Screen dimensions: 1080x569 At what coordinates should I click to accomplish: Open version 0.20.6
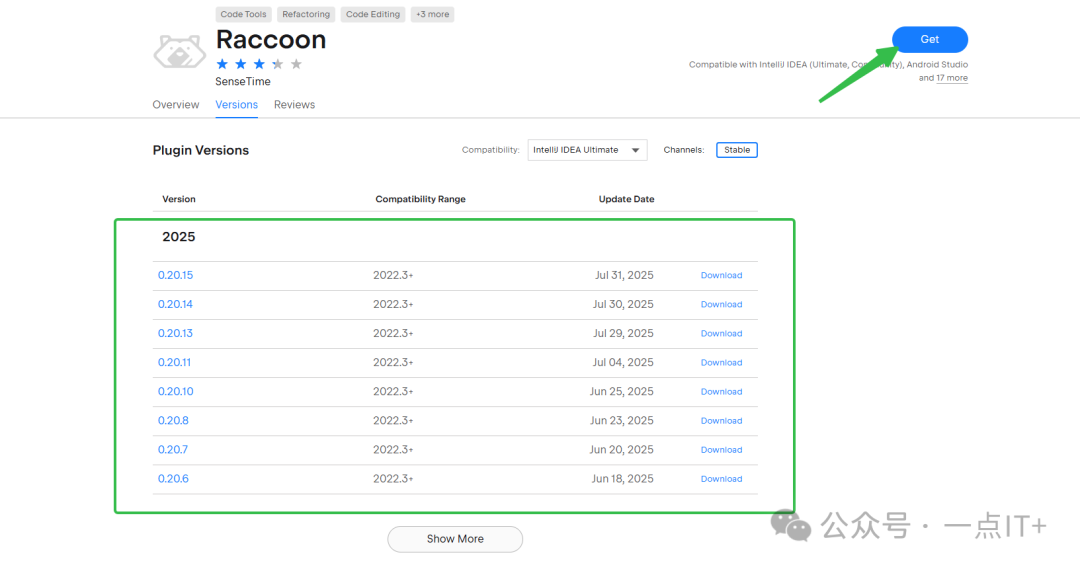pos(173,478)
